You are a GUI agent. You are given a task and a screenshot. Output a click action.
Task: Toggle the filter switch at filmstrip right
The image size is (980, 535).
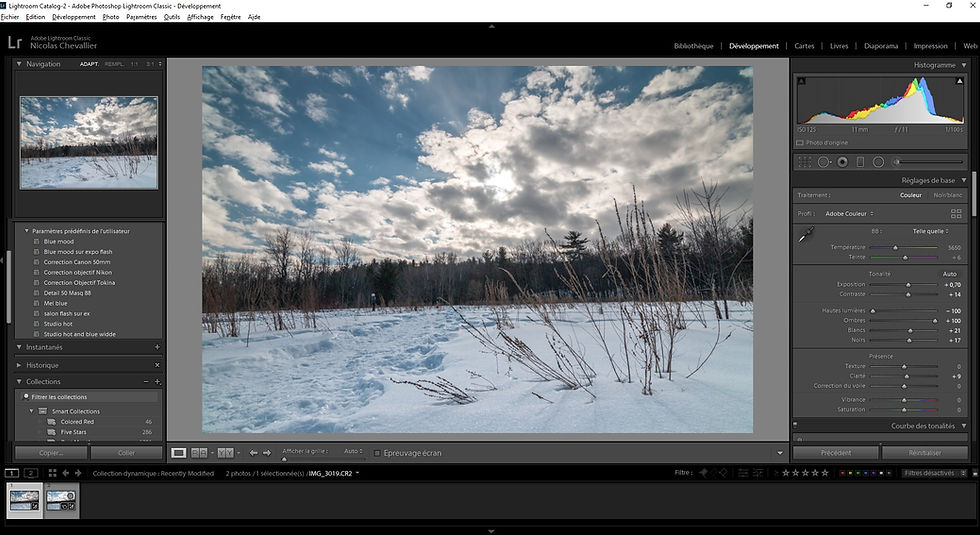click(x=975, y=473)
